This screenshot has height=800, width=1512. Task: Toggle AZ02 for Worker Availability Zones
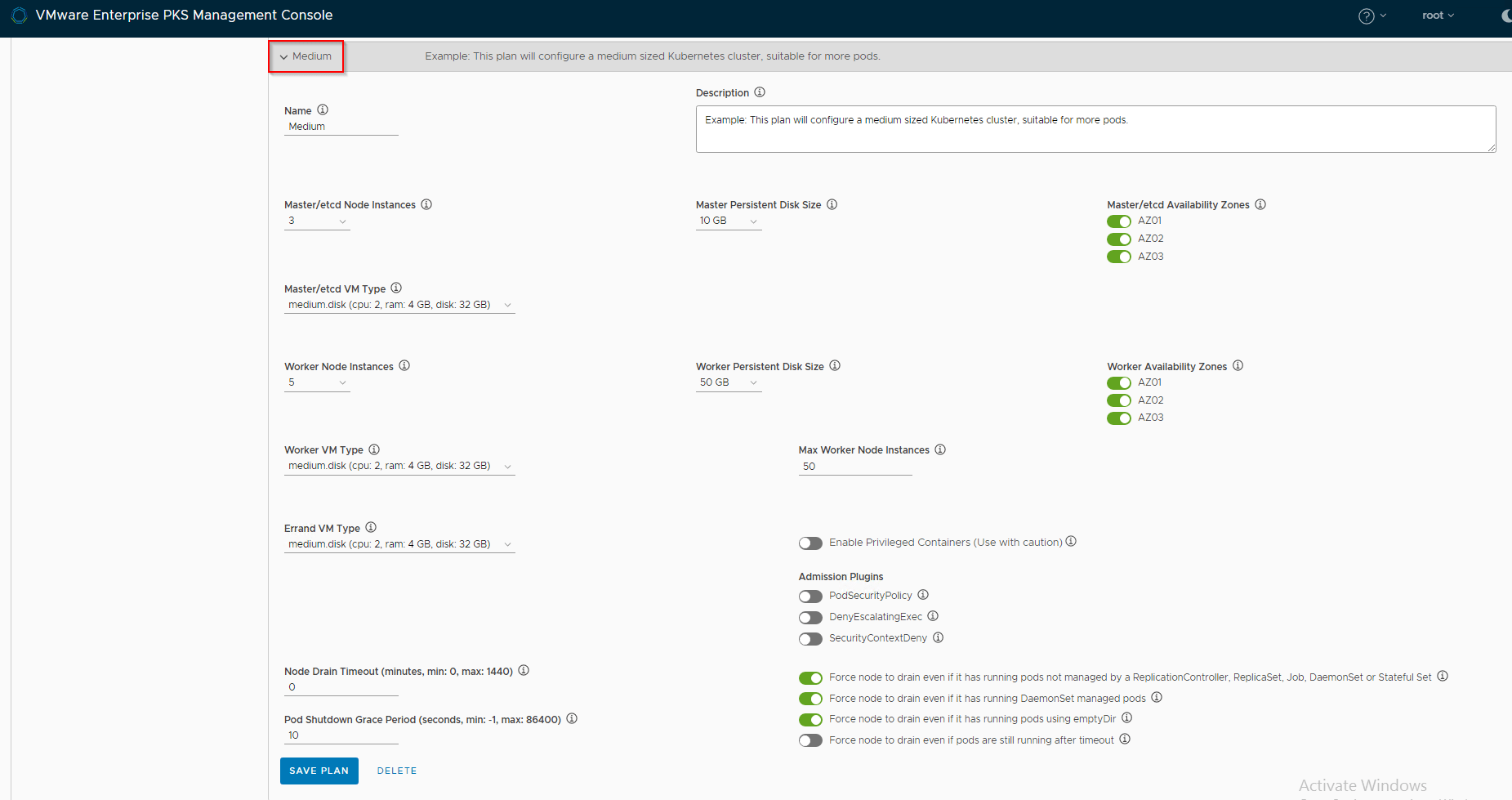1119,400
